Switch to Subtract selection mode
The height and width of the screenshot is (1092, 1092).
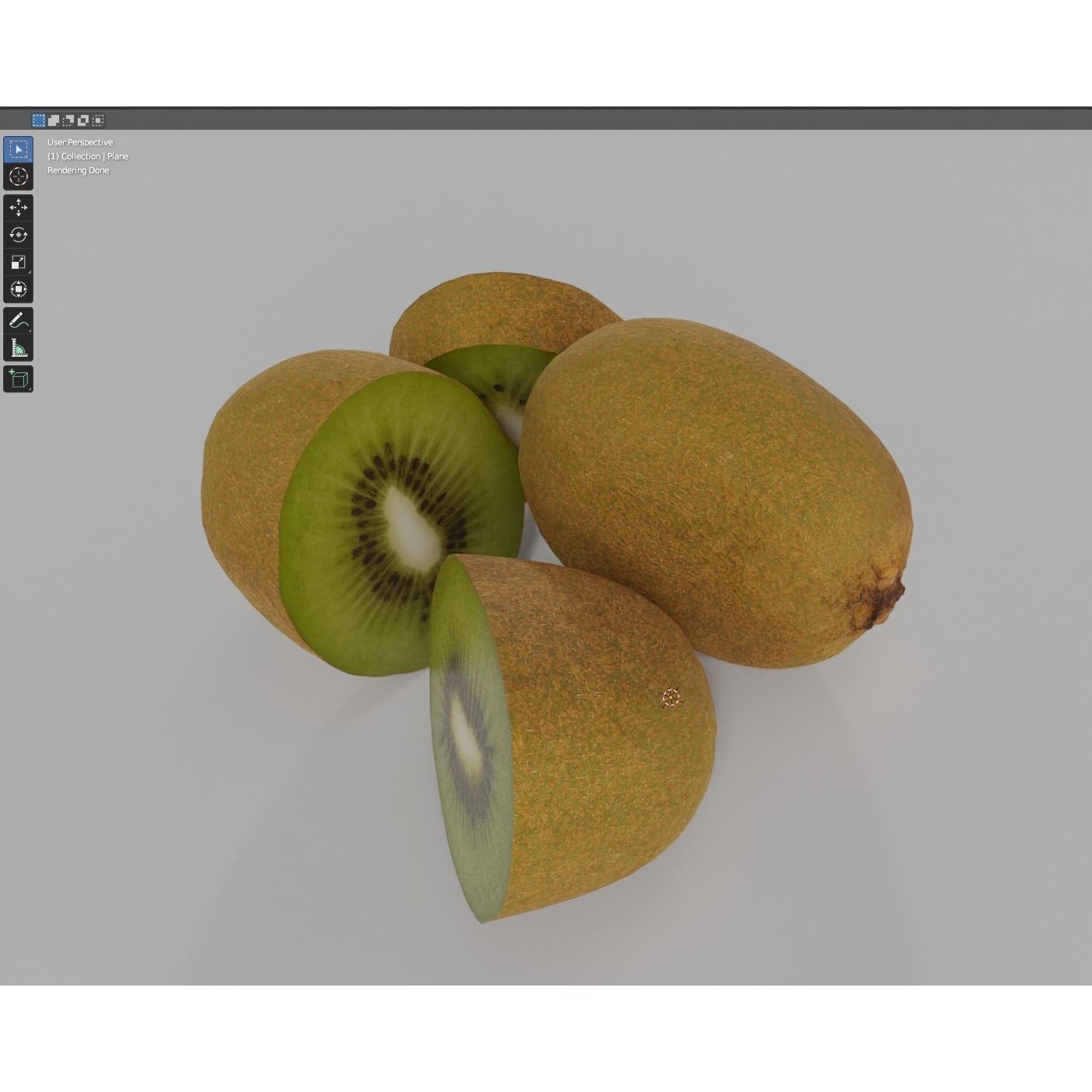click(x=68, y=120)
